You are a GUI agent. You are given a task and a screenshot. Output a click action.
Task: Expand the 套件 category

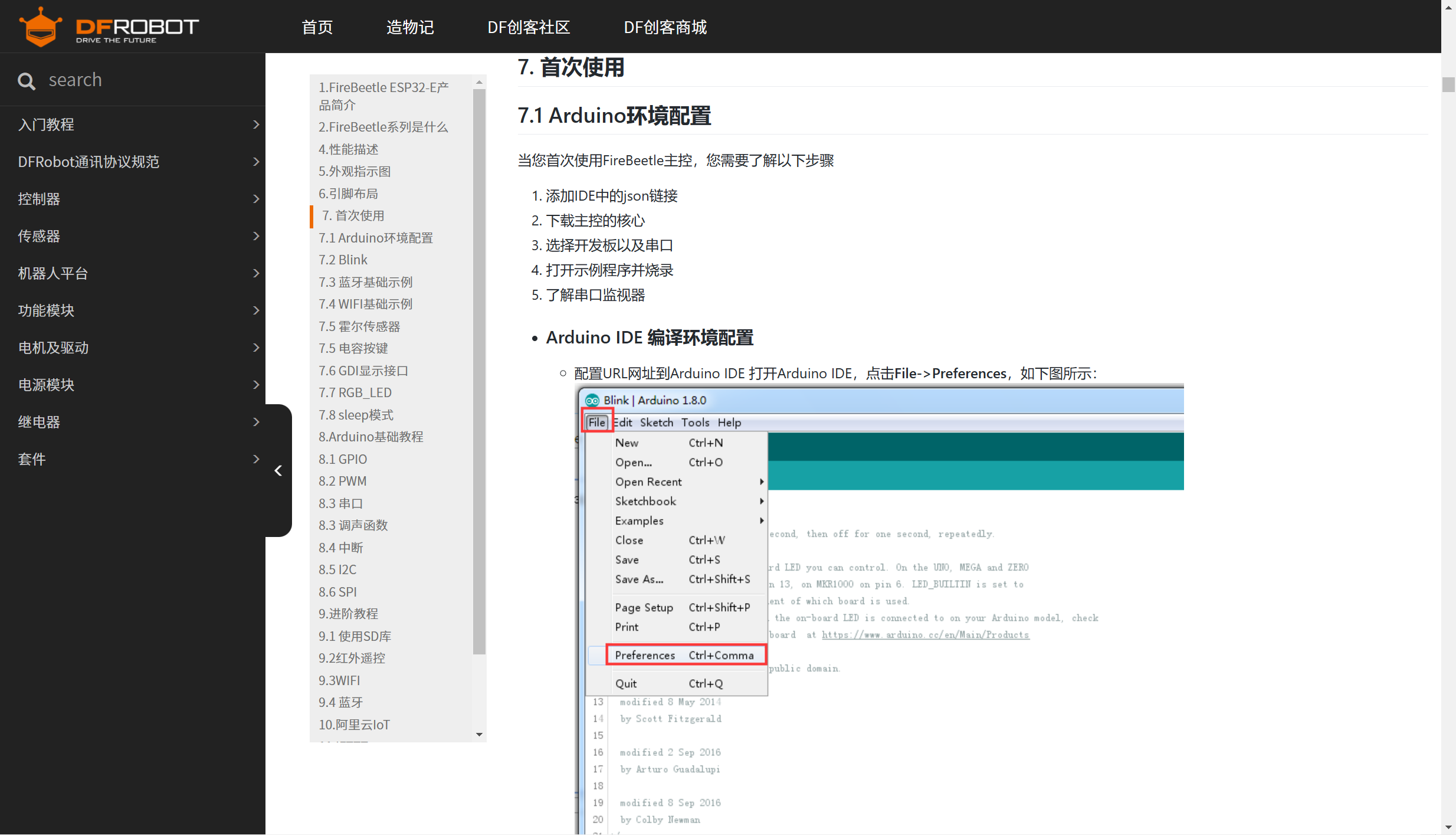[x=133, y=459]
